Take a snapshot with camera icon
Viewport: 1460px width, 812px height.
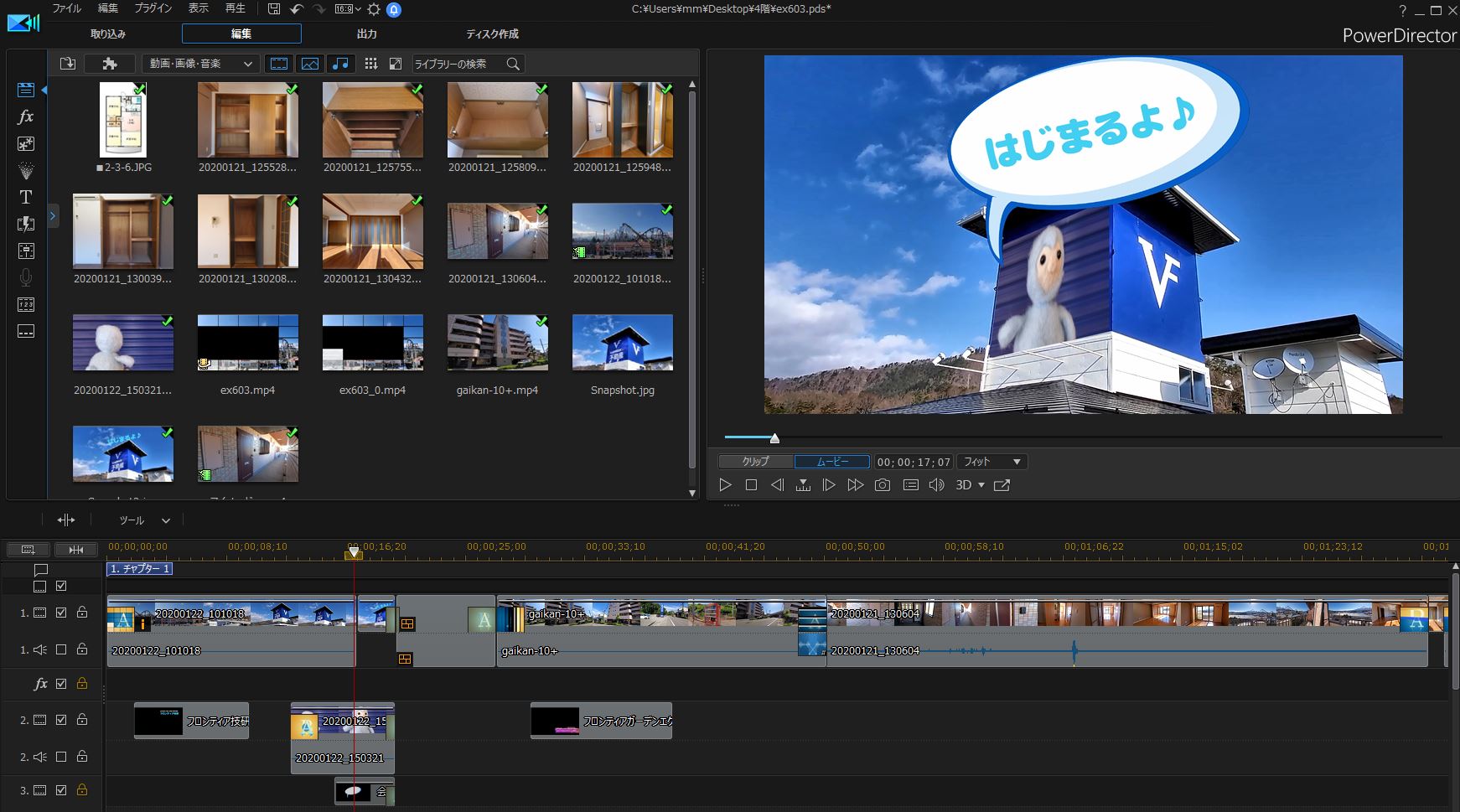click(883, 485)
